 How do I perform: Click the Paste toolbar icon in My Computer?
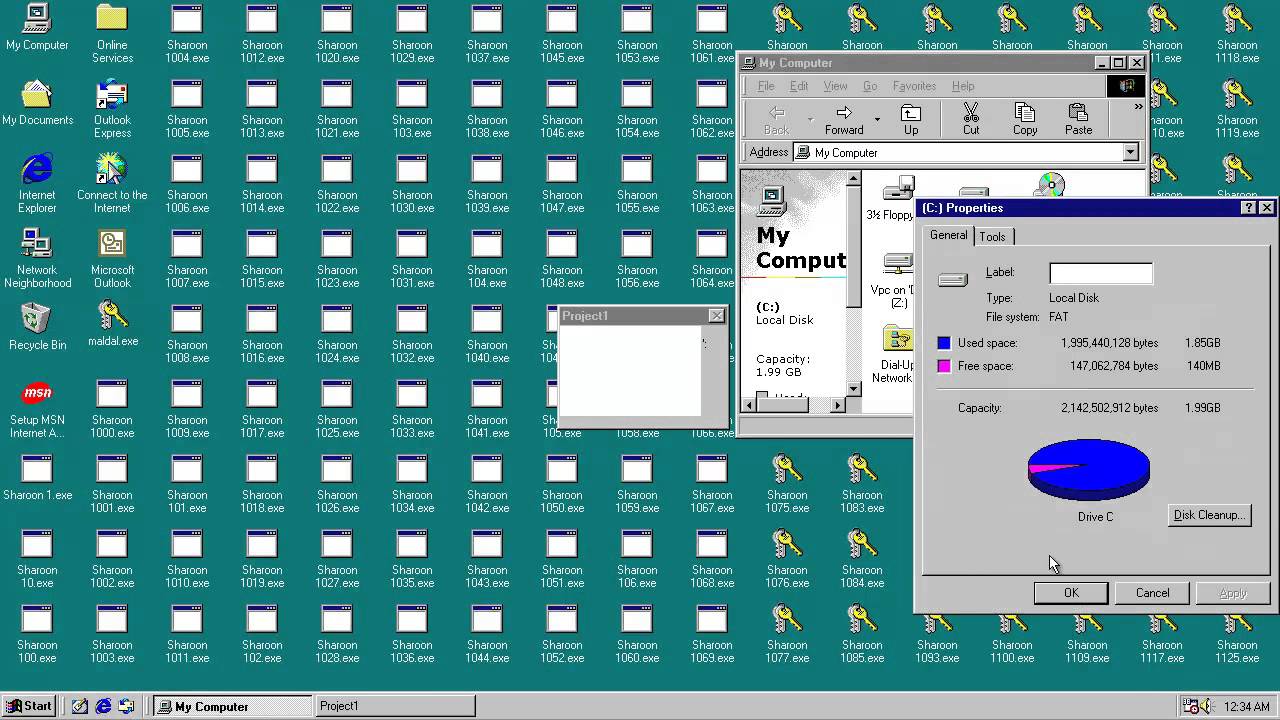(x=1078, y=119)
